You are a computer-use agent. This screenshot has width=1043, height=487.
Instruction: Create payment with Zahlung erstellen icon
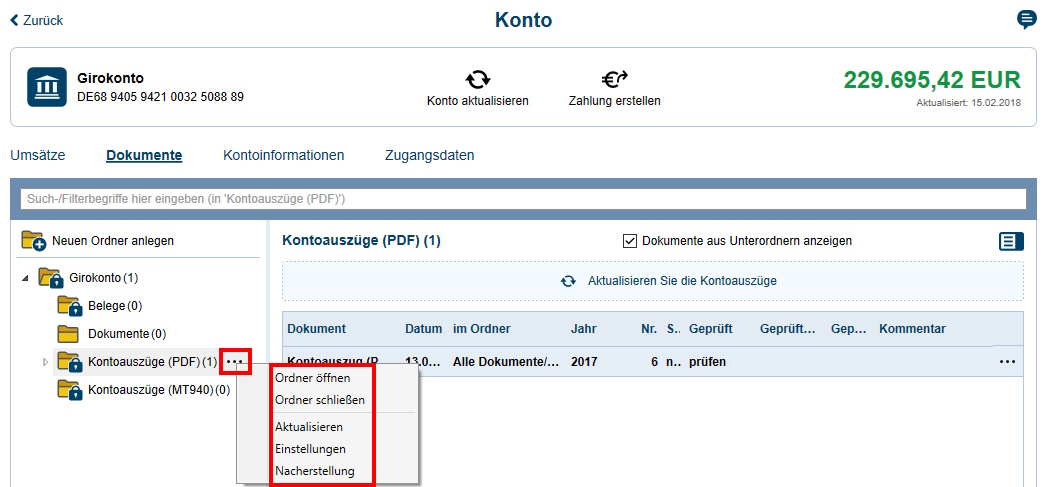point(614,80)
